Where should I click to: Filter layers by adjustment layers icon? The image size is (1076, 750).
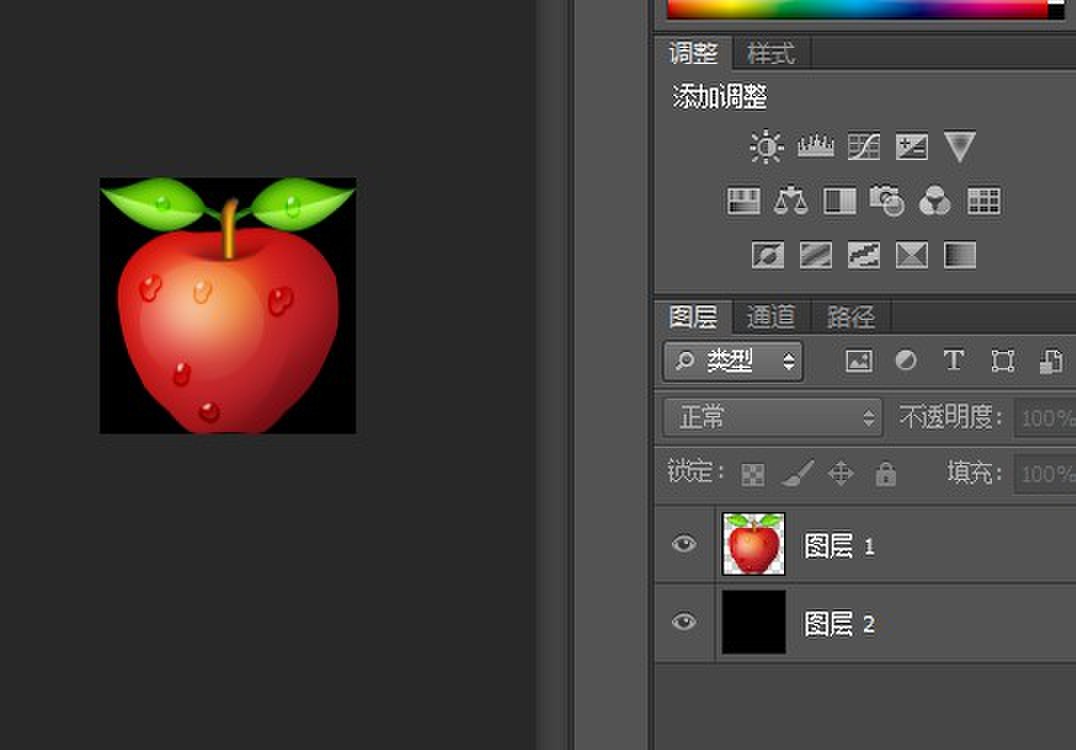pos(906,360)
